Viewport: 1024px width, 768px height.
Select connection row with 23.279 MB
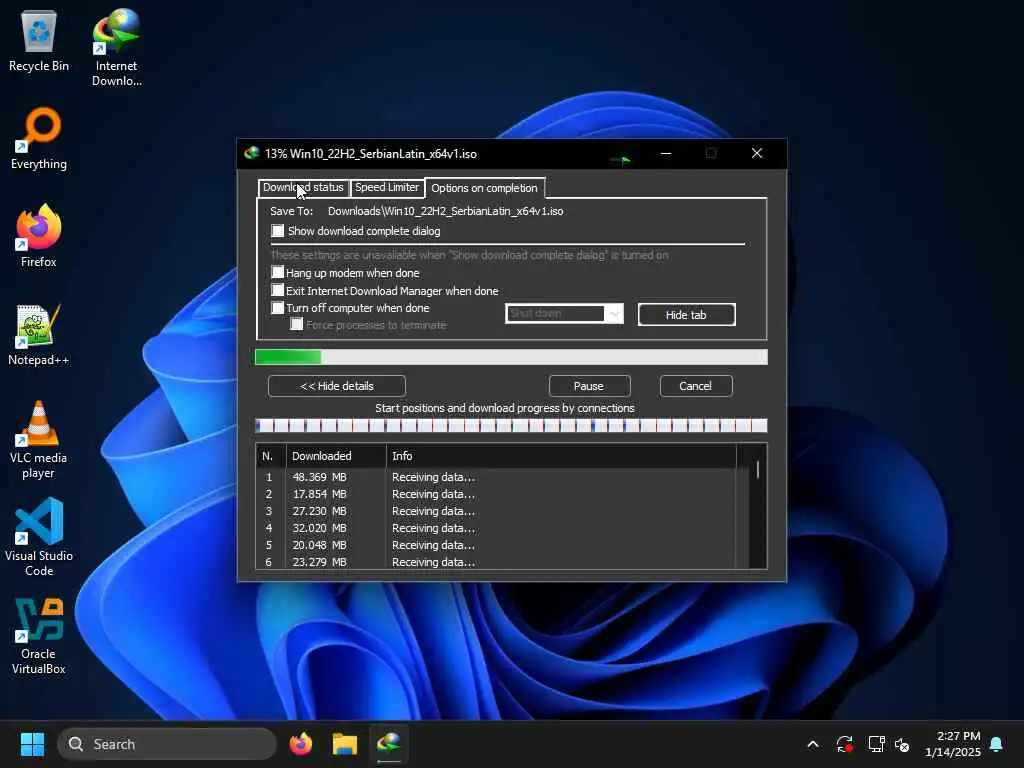tap(496, 562)
